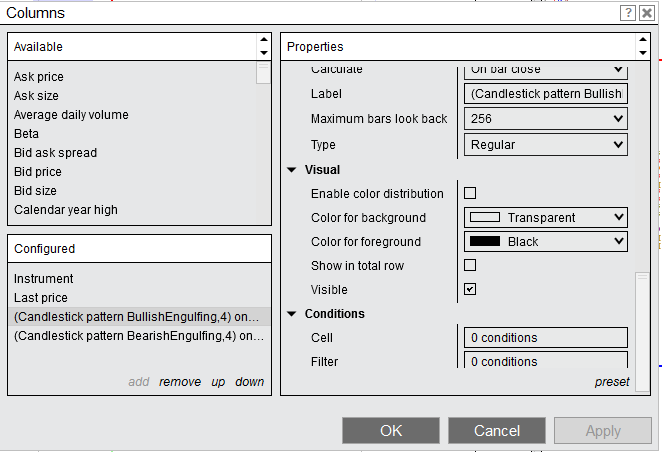The height and width of the screenshot is (452, 662).
Task: Click the down link
Action: 250,382
